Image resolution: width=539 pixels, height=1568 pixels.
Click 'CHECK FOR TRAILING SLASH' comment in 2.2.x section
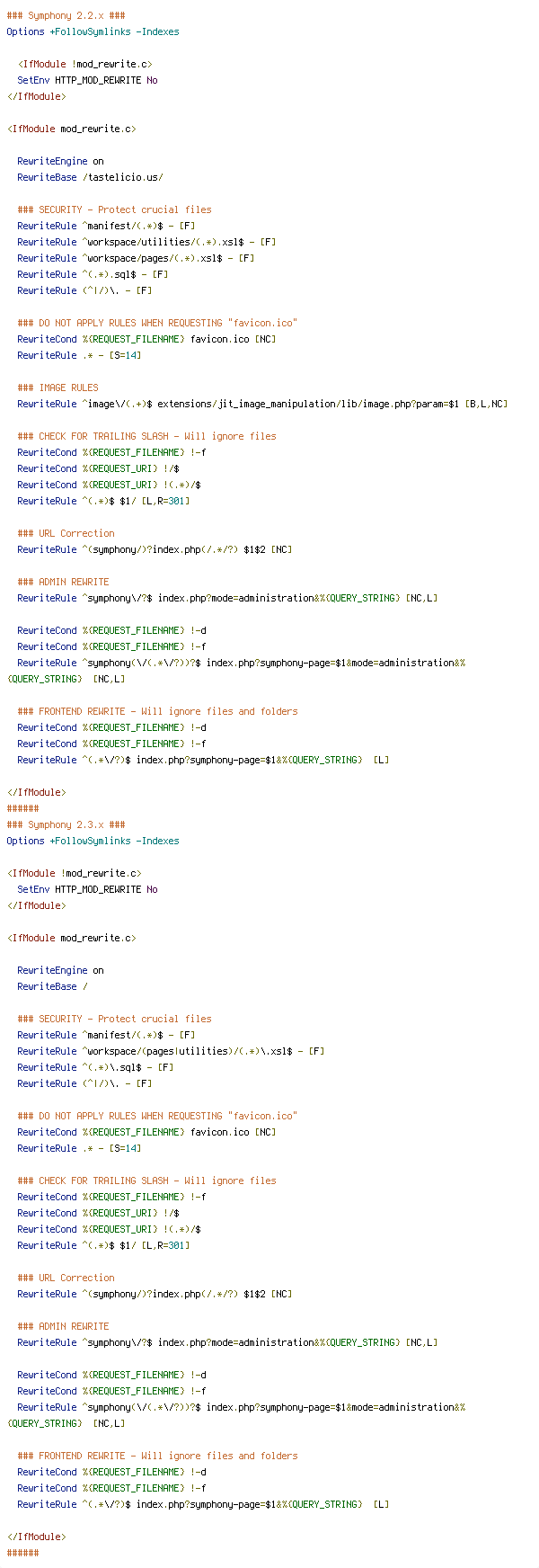146,436
